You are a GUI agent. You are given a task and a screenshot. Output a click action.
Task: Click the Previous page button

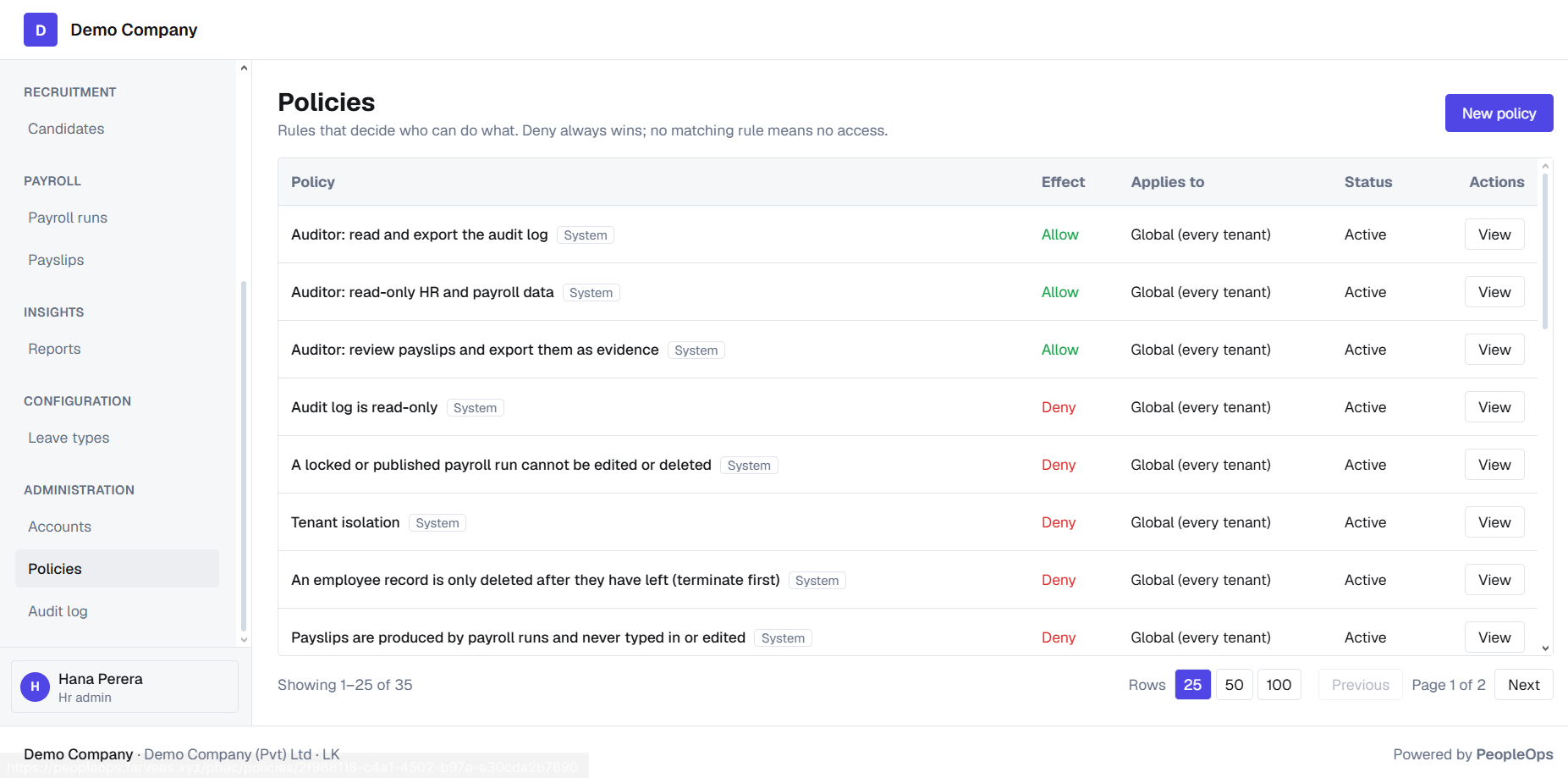1360,685
